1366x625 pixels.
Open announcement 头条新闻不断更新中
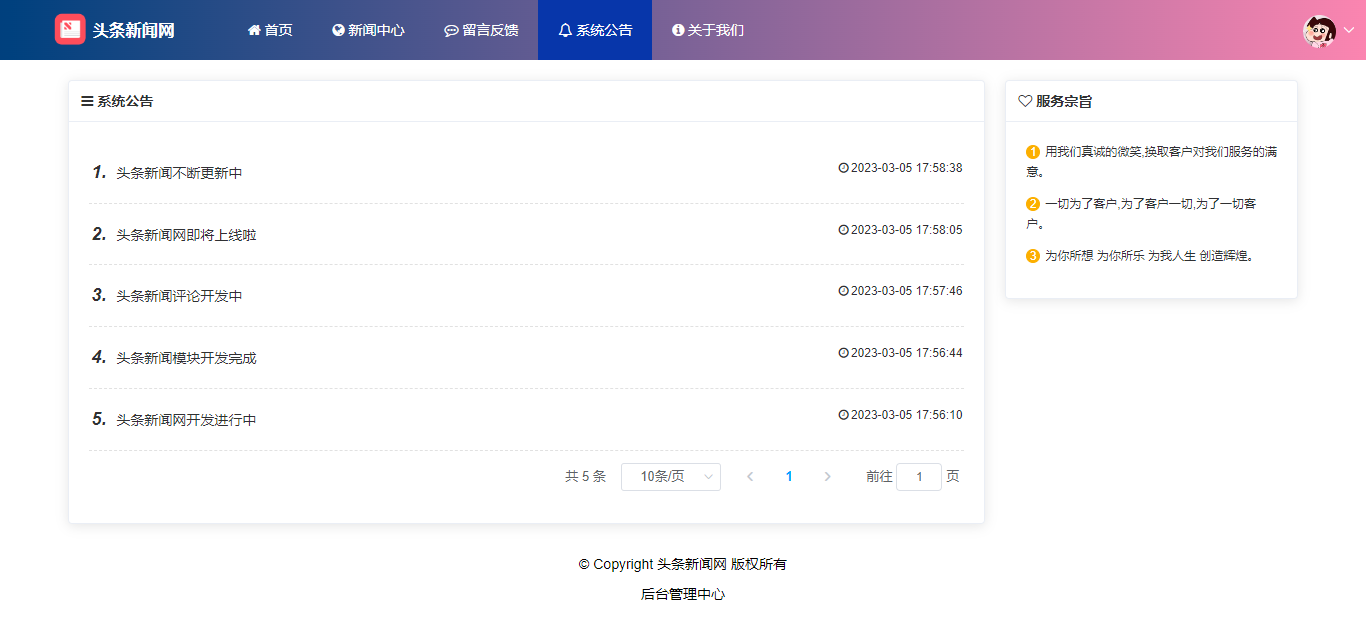pos(179,173)
